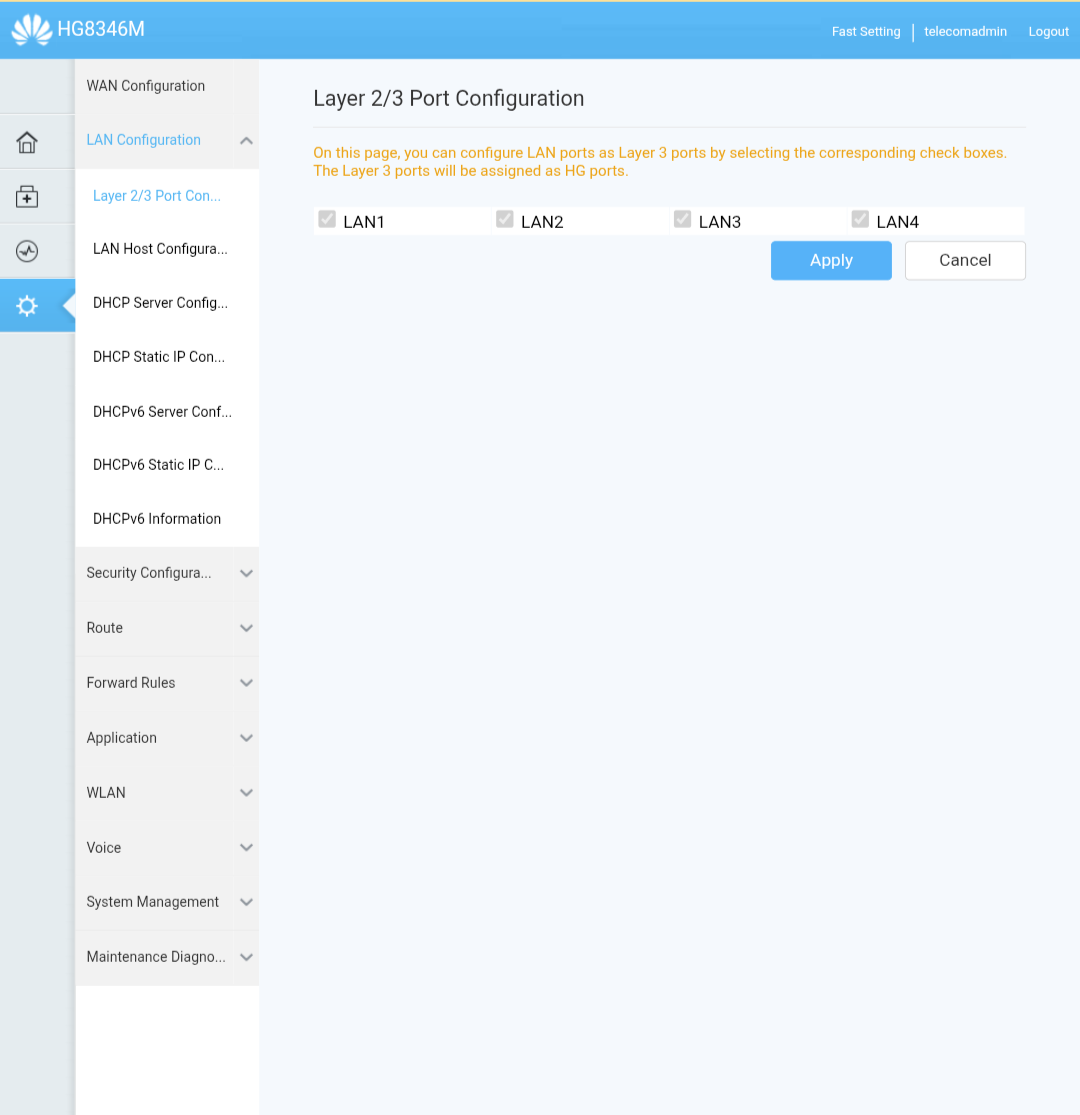
Task: Click the Logout link
Action: click(1048, 31)
